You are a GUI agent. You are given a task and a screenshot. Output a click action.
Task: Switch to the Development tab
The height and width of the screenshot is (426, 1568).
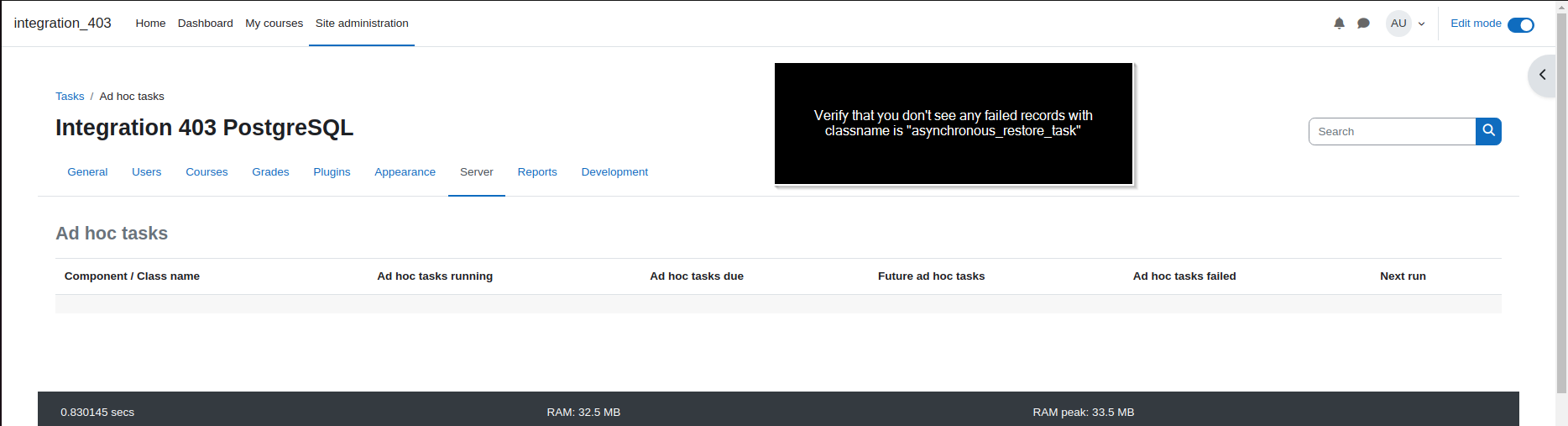[614, 171]
